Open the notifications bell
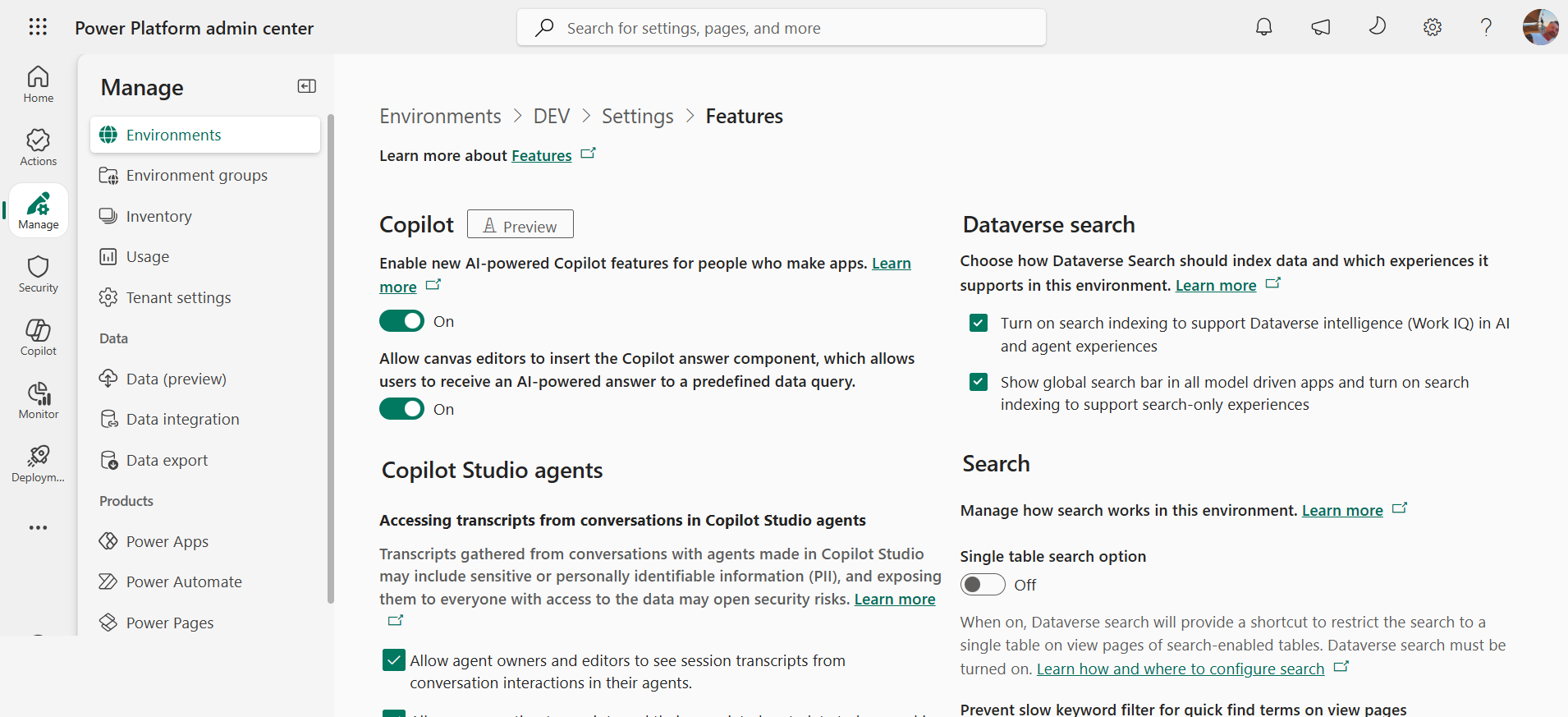 1264,27
